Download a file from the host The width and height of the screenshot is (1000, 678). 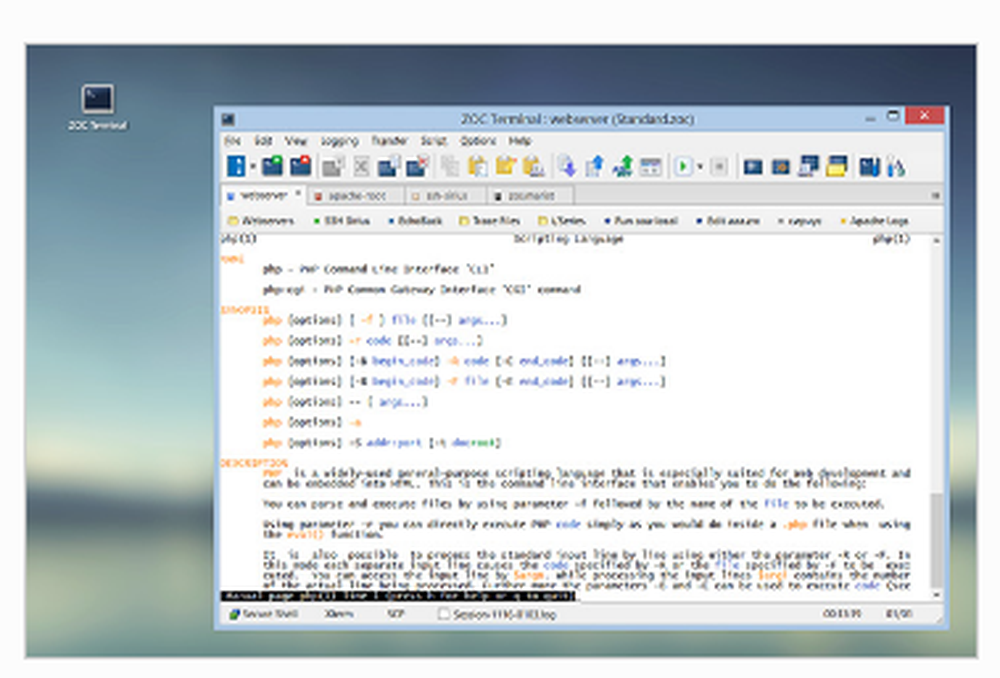tap(566, 166)
